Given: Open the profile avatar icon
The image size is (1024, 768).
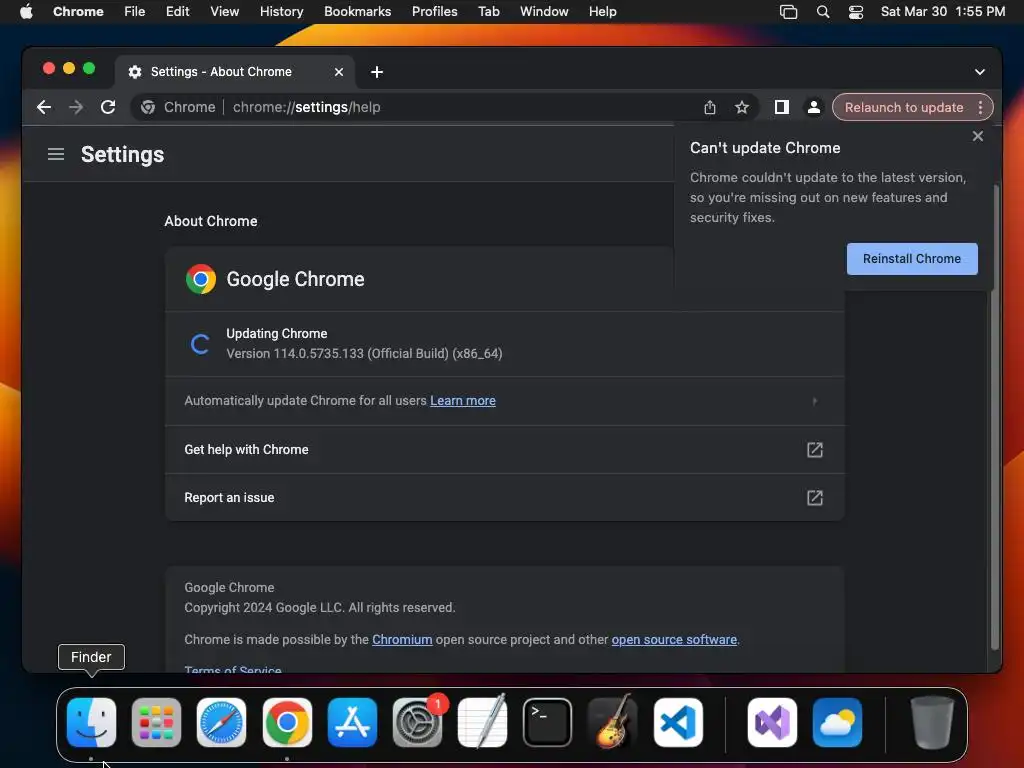Looking at the screenshot, I should (x=814, y=107).
